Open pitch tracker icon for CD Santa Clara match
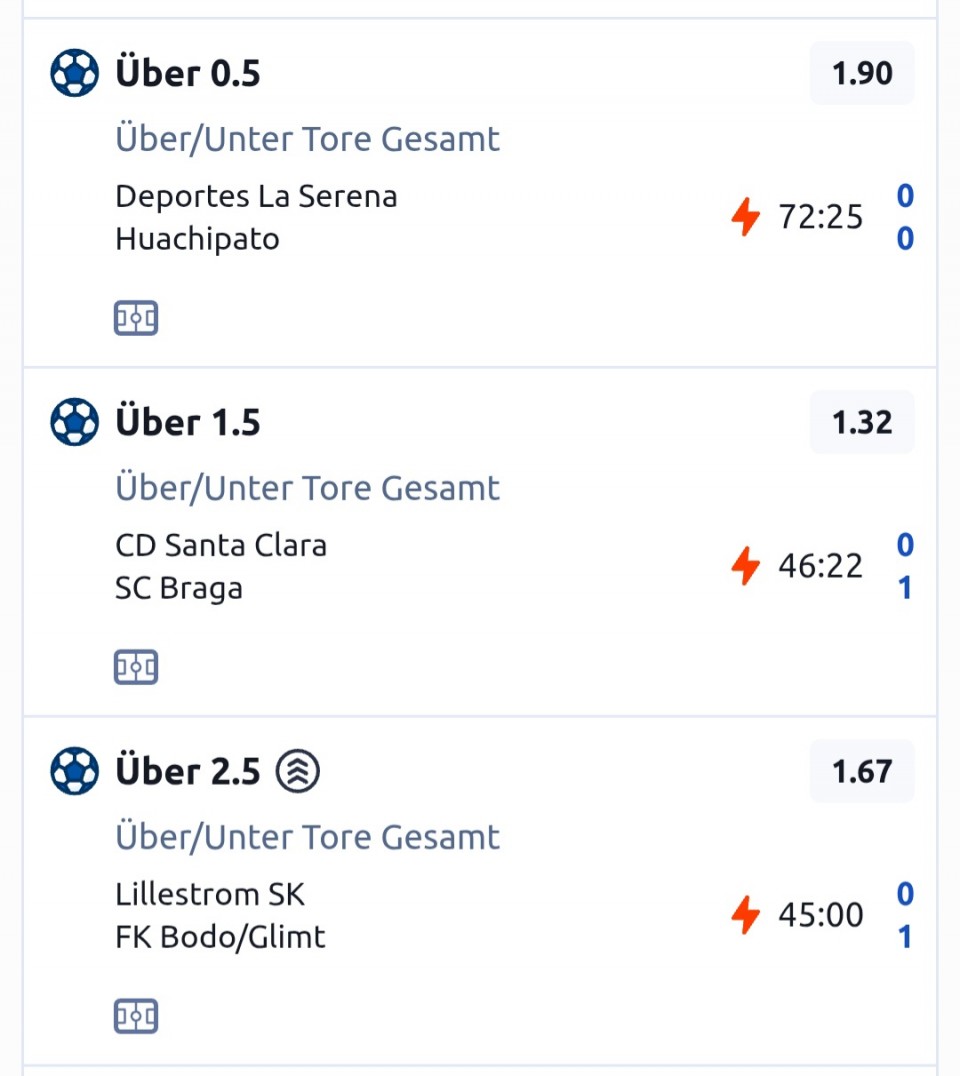The width and height of the screenshot is (960, 1076). [136, 668]
